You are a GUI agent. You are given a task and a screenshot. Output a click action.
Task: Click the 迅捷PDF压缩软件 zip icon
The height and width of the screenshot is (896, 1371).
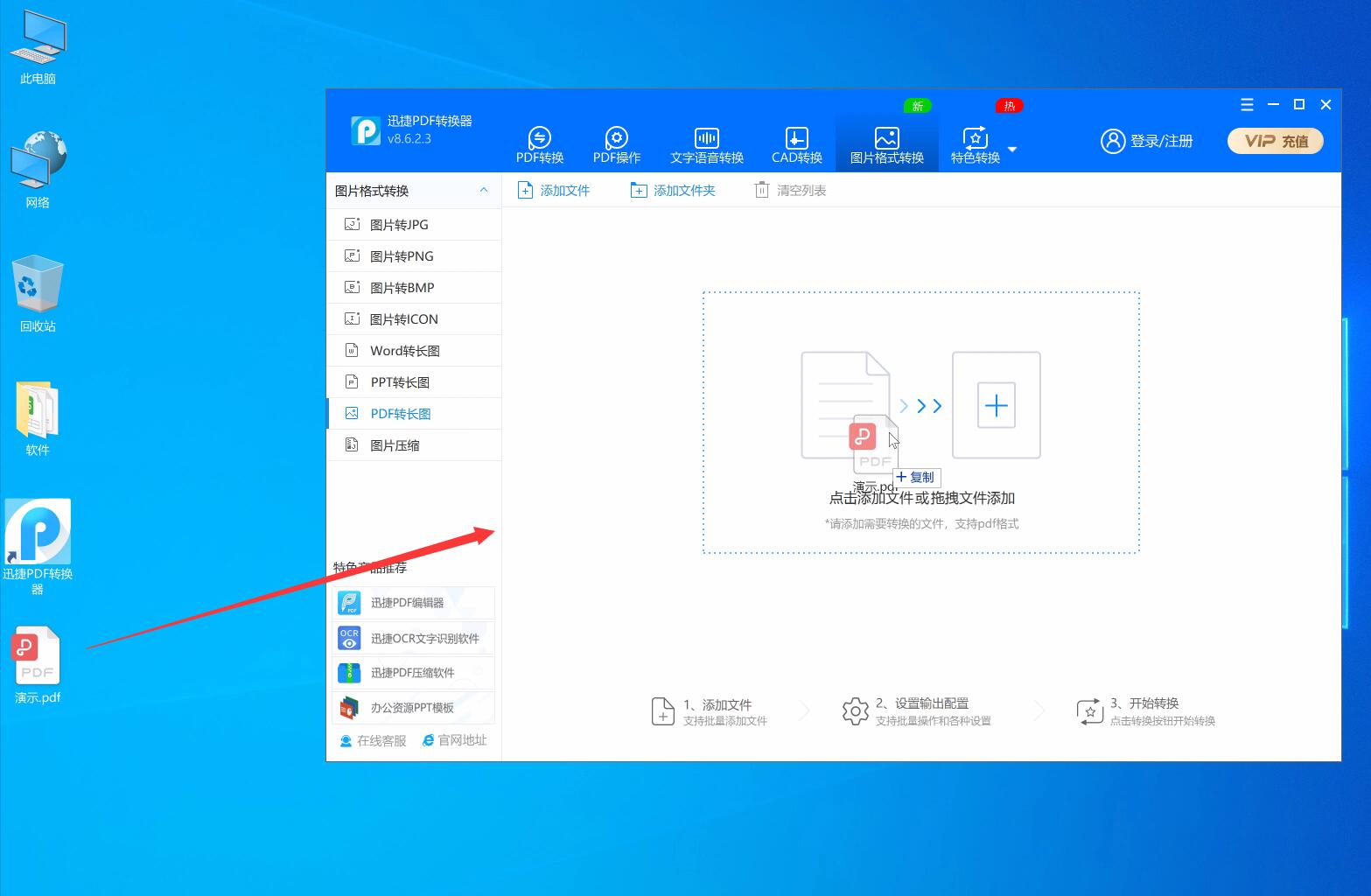click(x=349, y=673)
